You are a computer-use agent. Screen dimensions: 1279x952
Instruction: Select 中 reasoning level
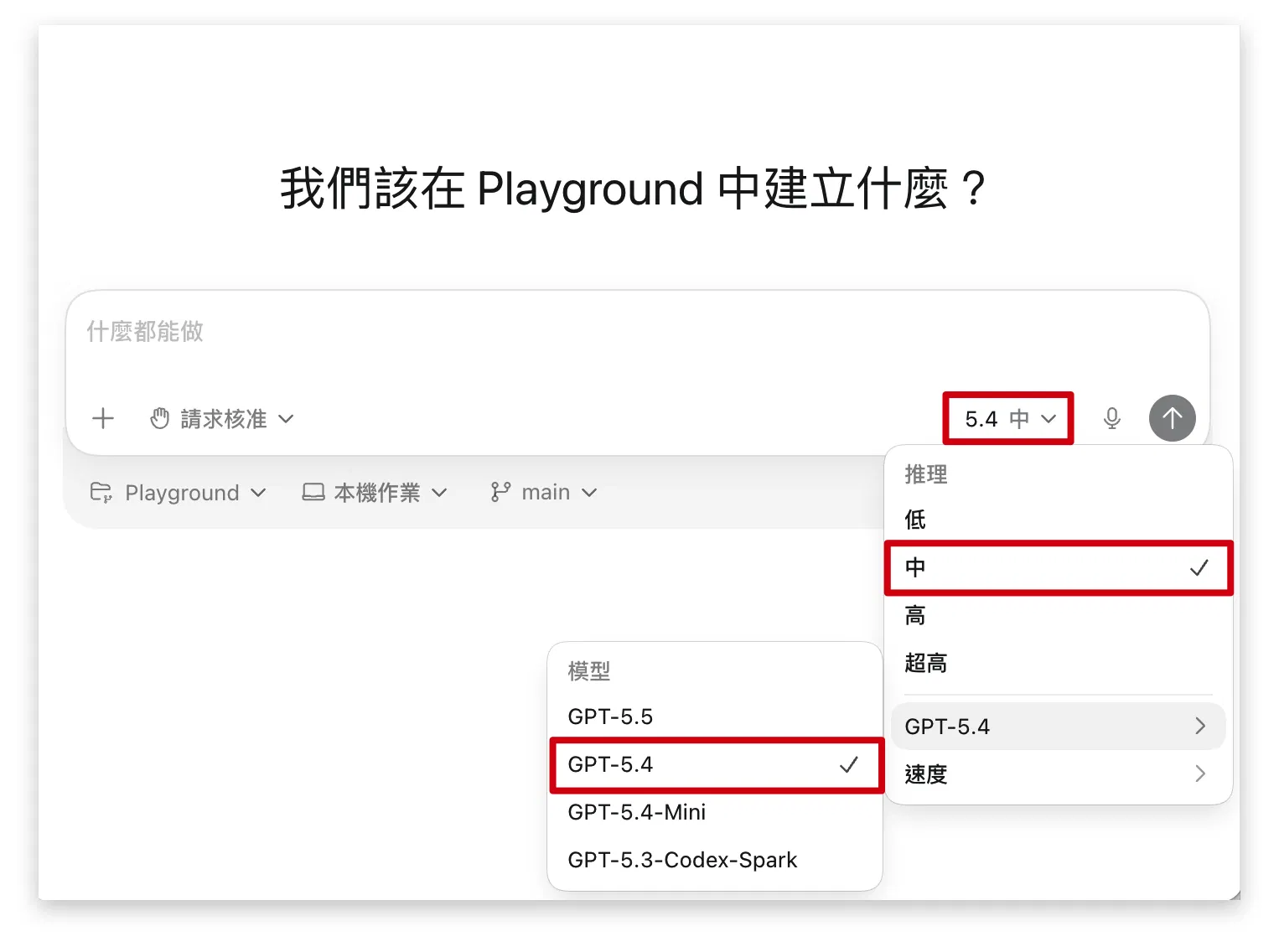(1058, 567)
